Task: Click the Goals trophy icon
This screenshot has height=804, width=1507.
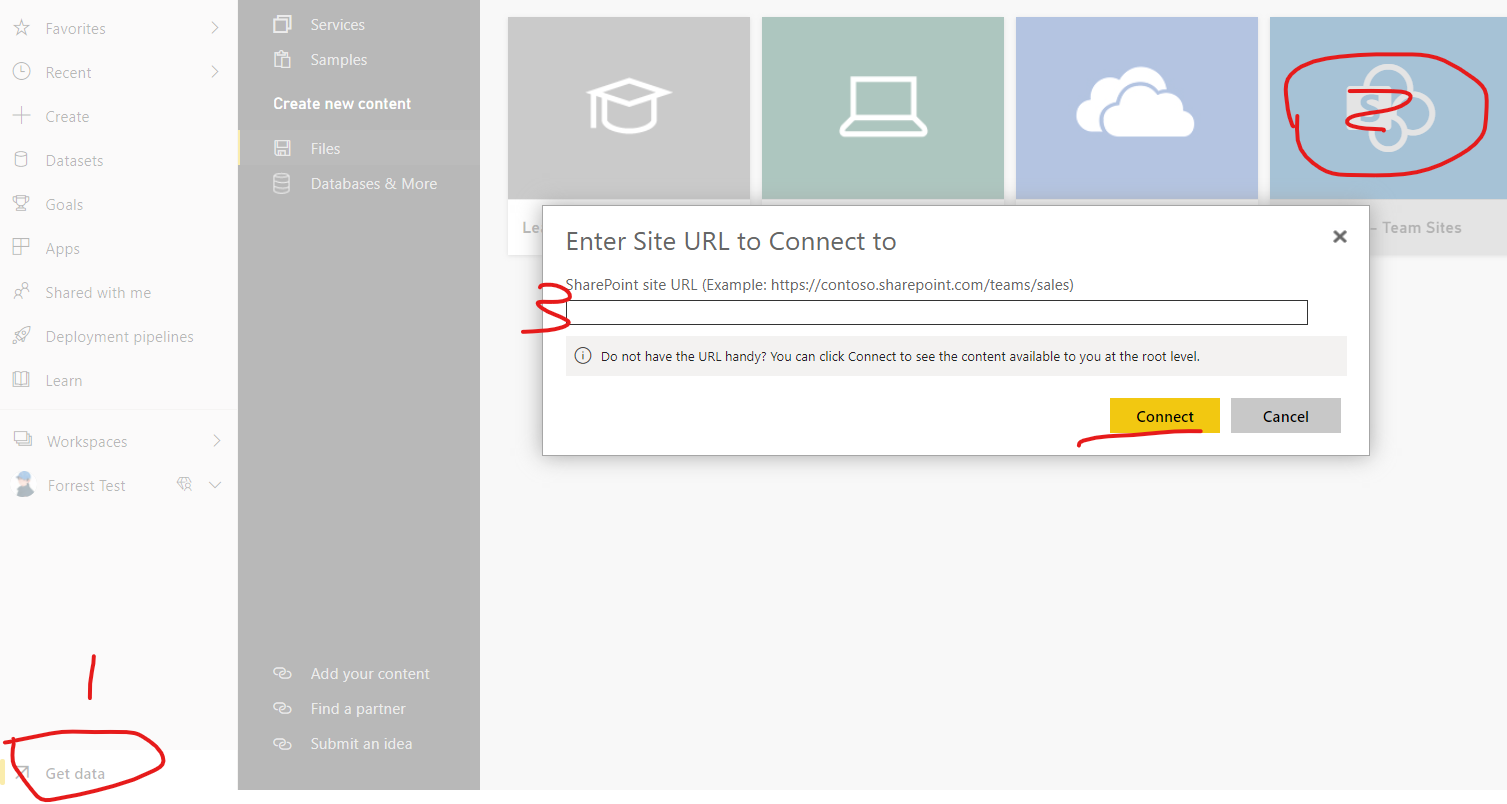Action: [21, 204]
